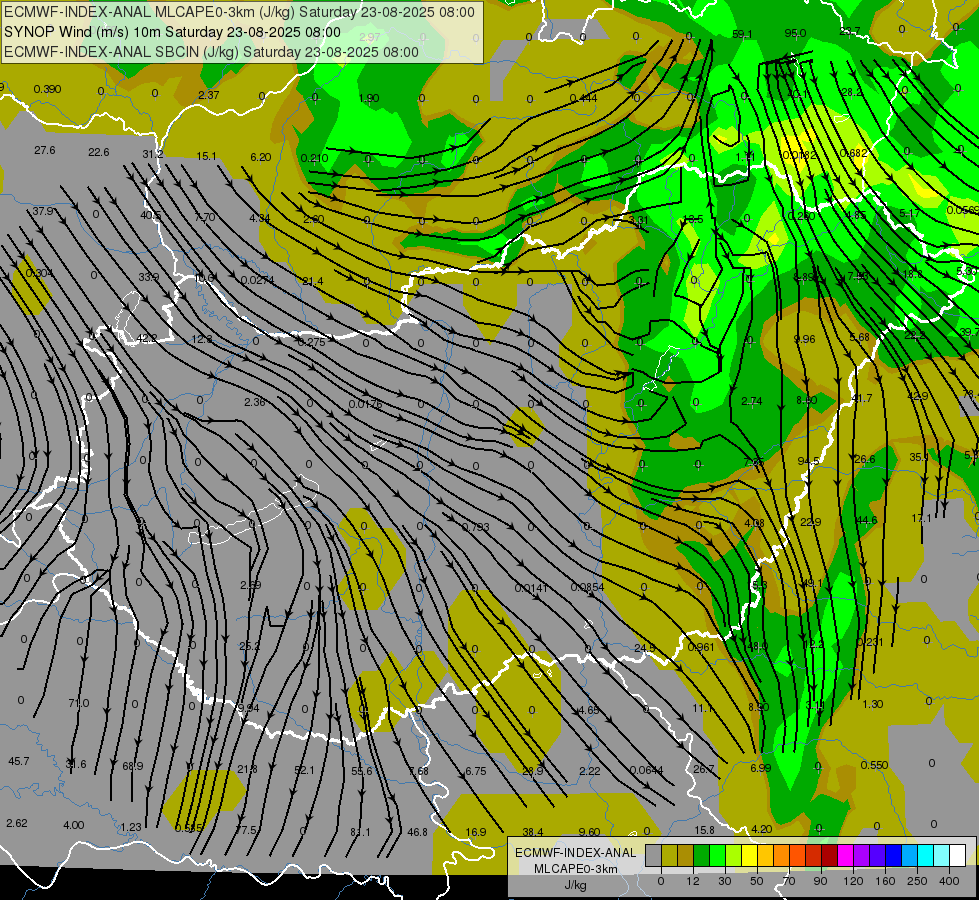Click the legend tick label 400
Image resolution: width=979 pixels, height=900 pixels.
click(949, 881)
